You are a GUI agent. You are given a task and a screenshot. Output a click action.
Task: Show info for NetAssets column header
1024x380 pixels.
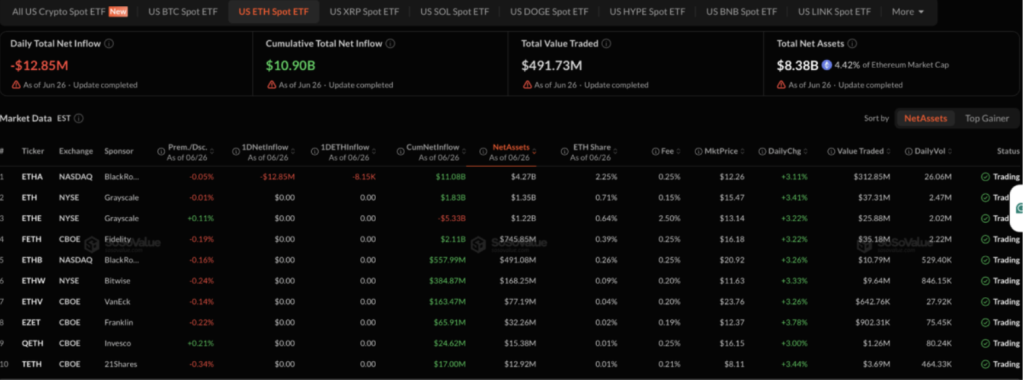[483, 151]
